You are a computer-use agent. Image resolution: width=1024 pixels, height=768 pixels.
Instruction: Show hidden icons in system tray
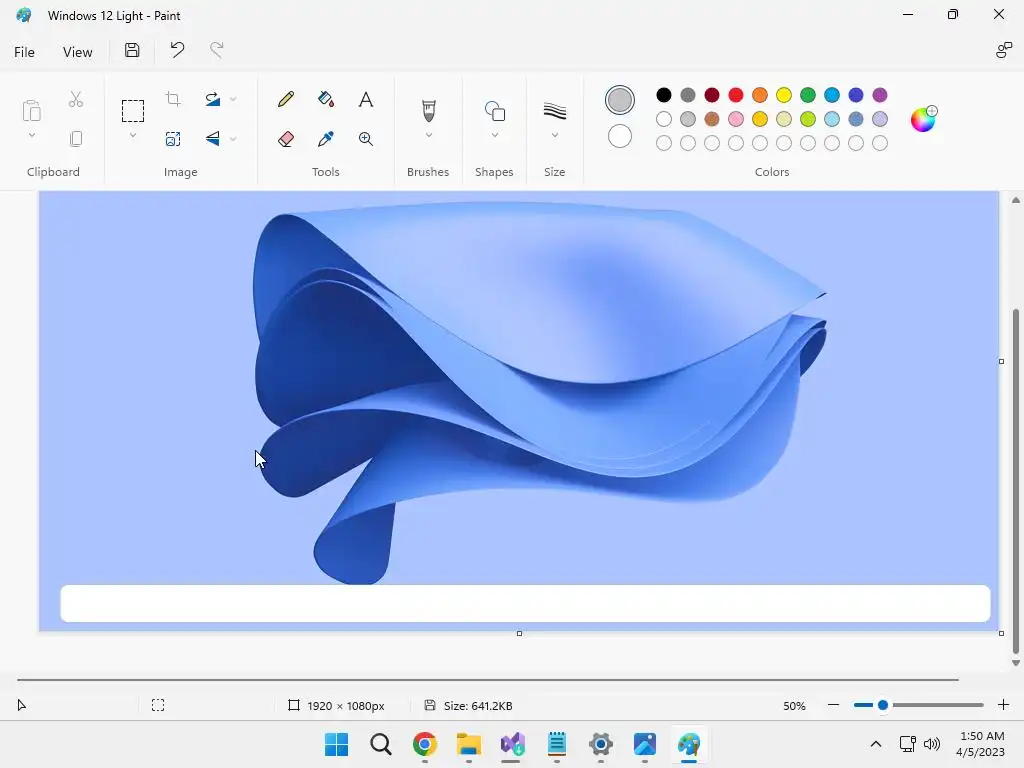pyautogui.click(x=876, y=744)
